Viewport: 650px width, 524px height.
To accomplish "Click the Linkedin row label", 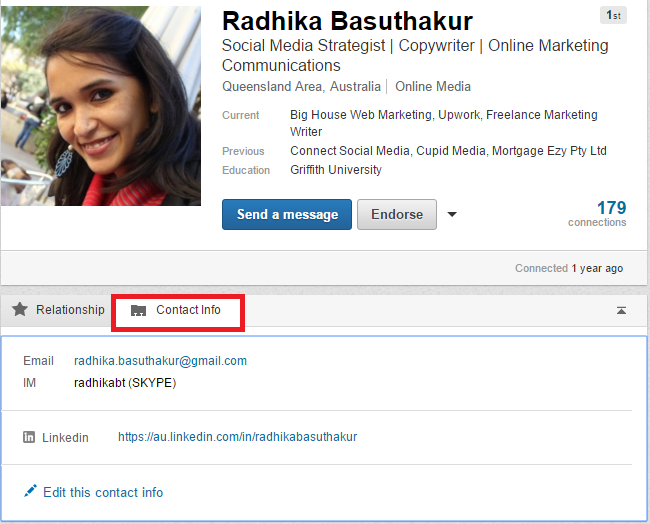I will [65, 437].
